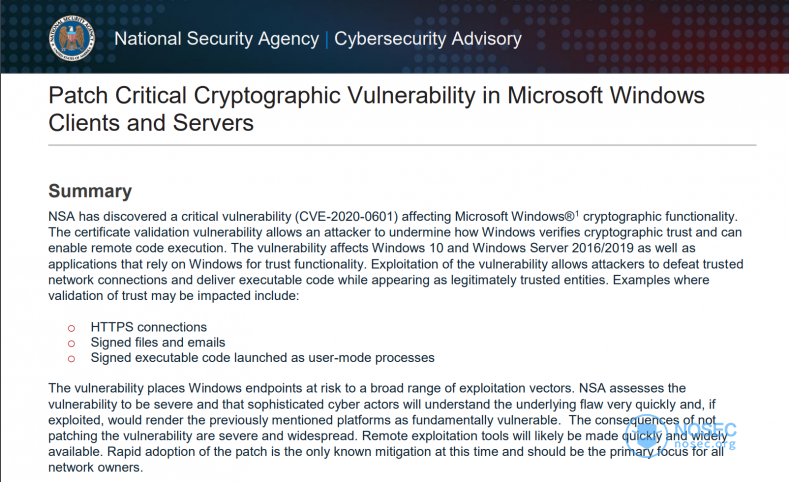This screenshot has height=482, width=789.
Task: Click the nosec.org watermark text
Action: [x=704, y=444]
